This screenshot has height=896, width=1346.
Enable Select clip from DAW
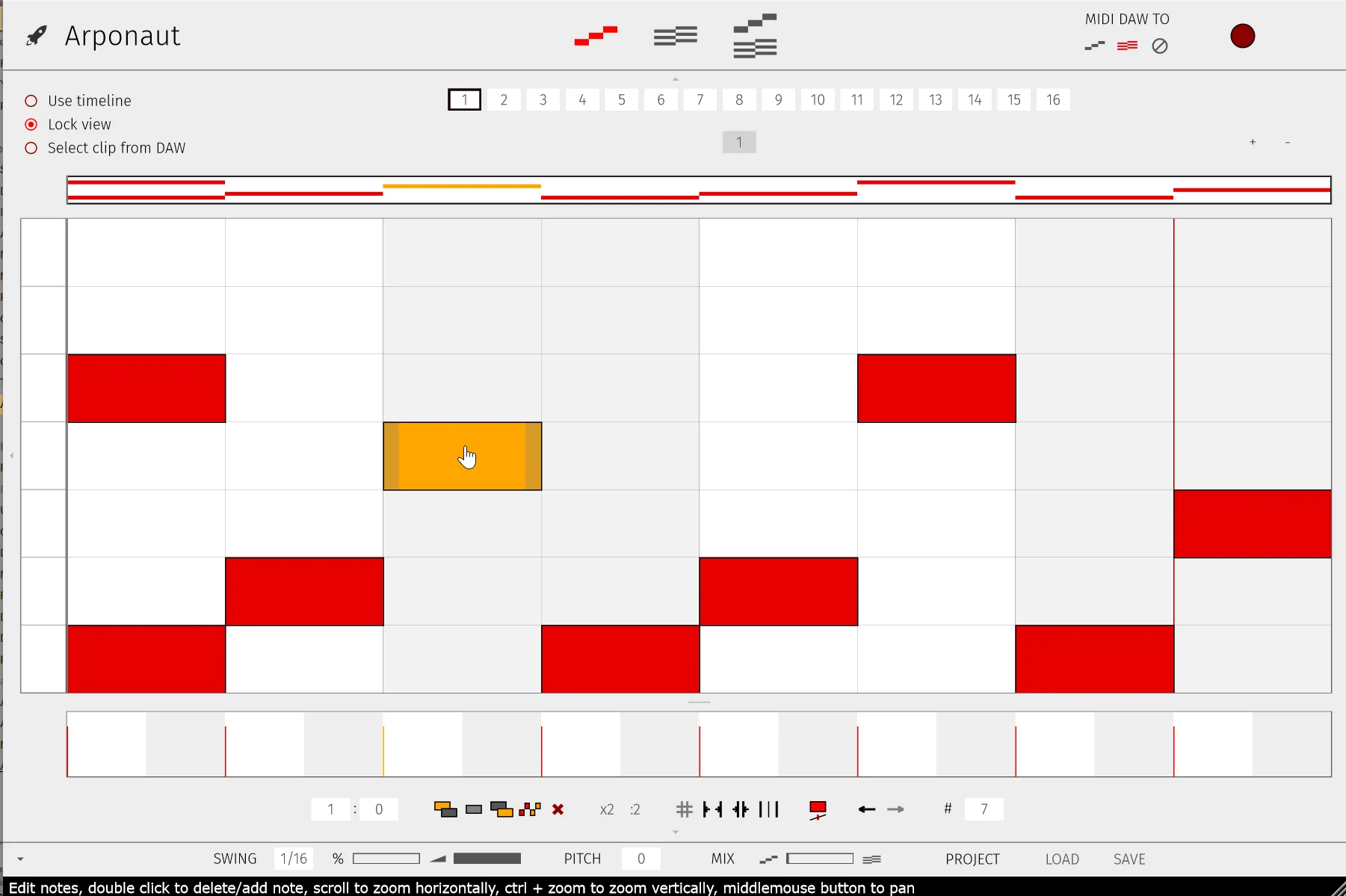[31, 148]
